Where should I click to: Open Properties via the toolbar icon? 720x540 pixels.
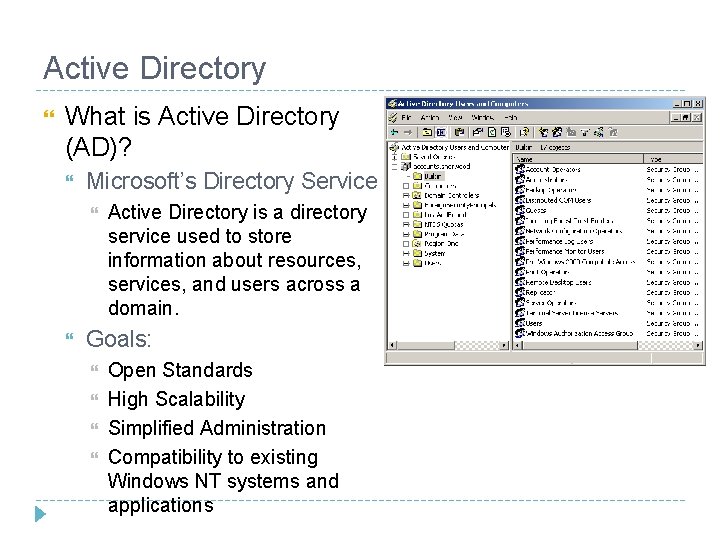point(478,132)
